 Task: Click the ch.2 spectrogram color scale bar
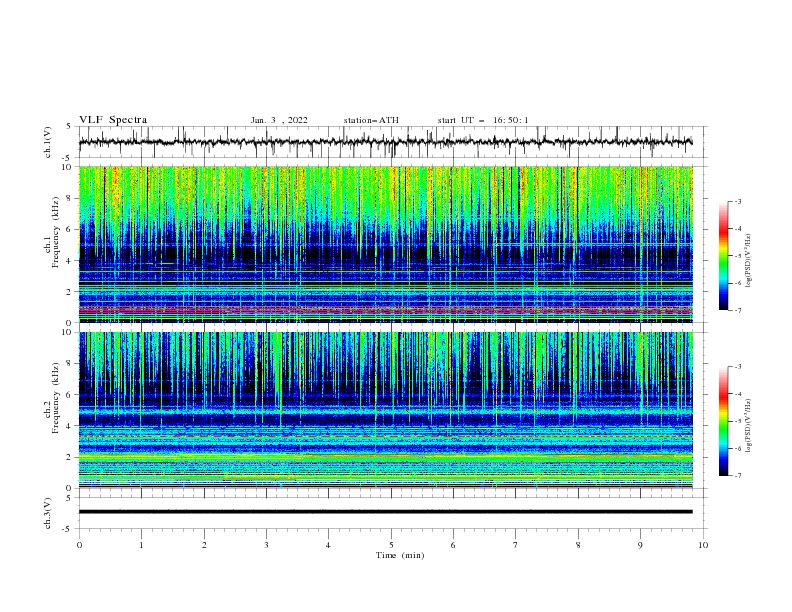(x=723, y=421)
